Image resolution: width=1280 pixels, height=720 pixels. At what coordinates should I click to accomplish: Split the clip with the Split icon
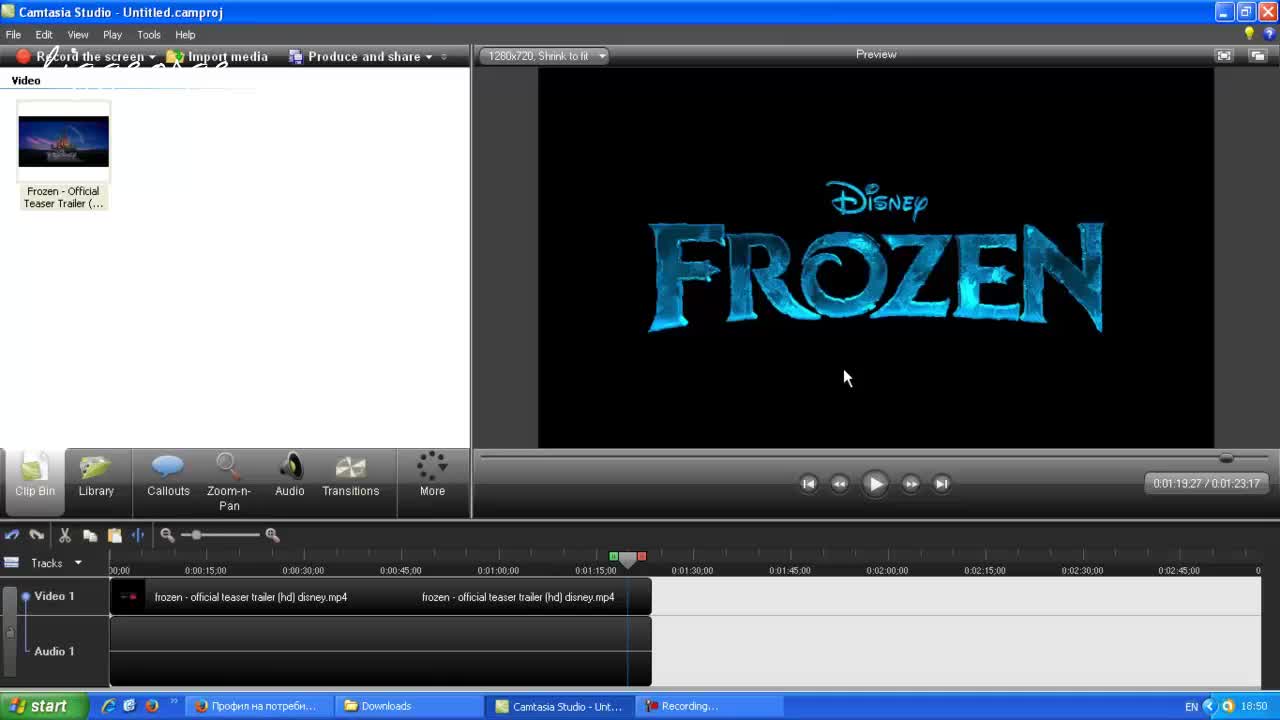click(138, 535)
